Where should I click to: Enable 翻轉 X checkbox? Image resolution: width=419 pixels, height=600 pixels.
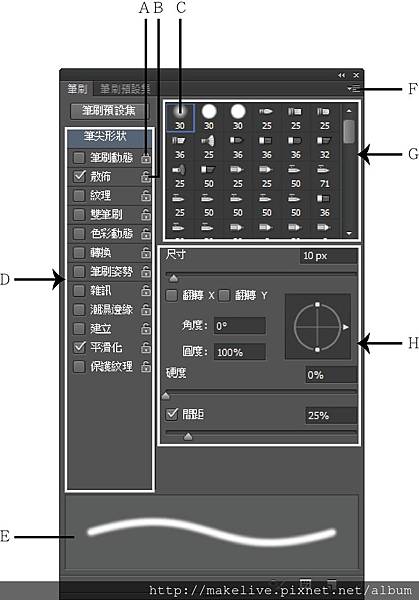click(171, 295)
